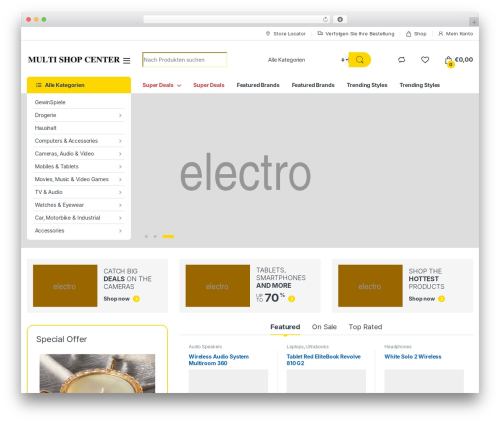The width and height of the screenshot is (500, 423).
Task: Click the hottest products electro thumbnail
Action: click(370, 286)
